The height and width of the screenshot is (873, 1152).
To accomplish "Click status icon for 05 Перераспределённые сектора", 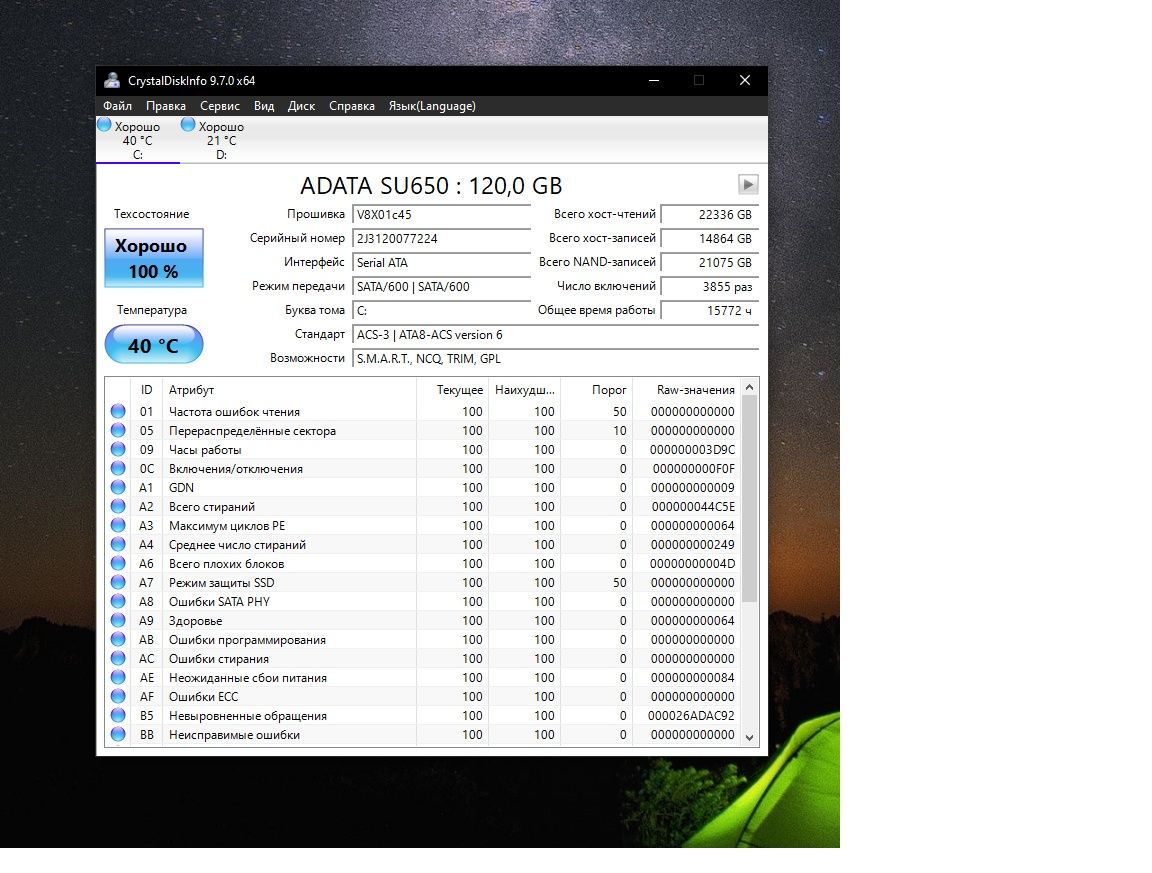I will (118, 431).
